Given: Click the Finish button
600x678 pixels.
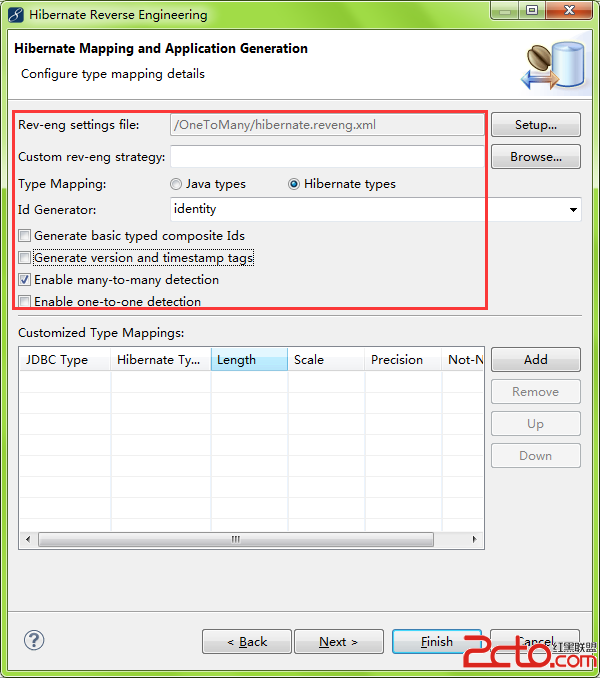Looking at the screenshot, I should pyautogui.click(x=437, y=642).
